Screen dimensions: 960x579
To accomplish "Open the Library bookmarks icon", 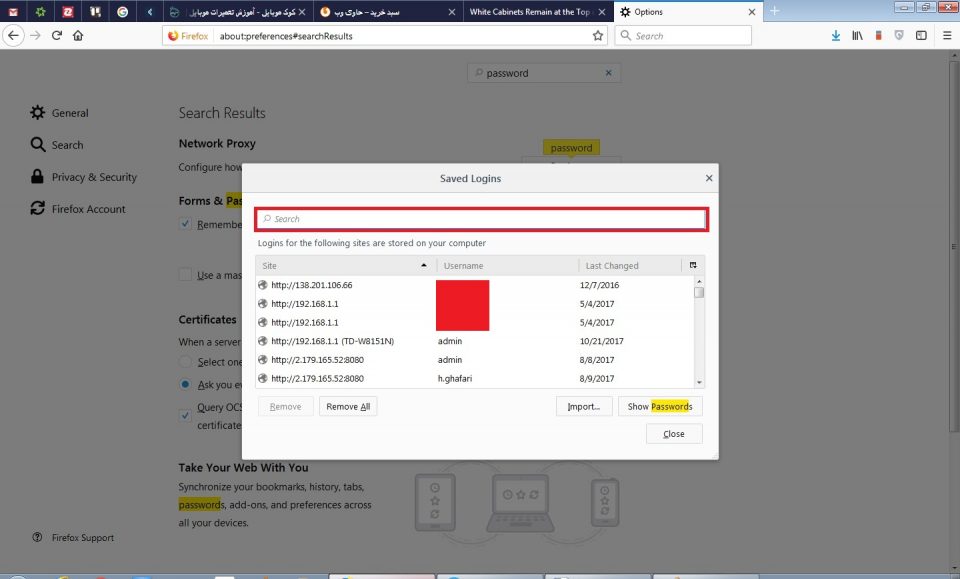I will [x=857, y=35].
